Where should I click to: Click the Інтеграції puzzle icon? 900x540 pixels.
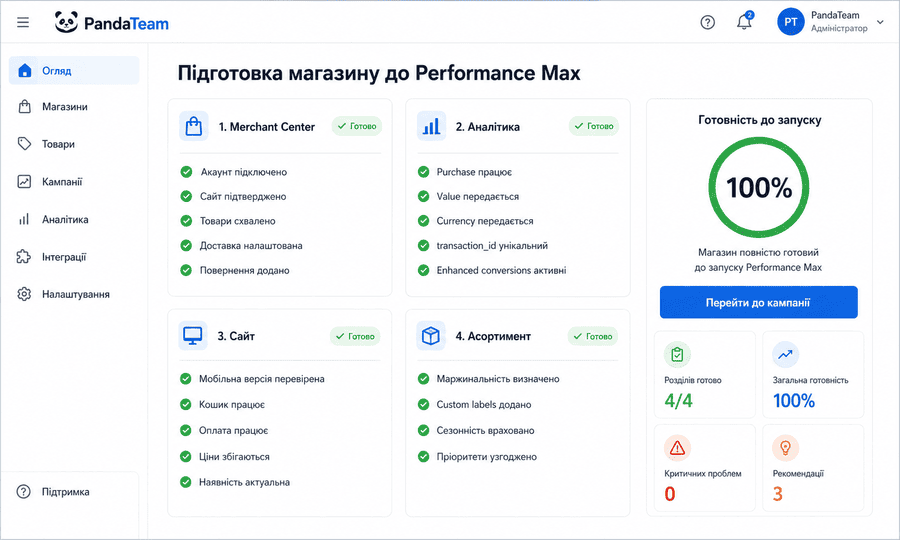[24, 257]
